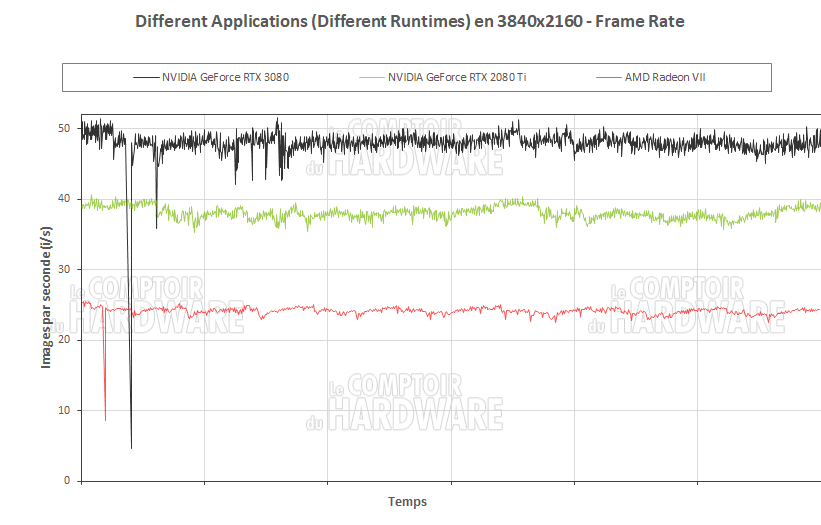
Task: Click the 'Temps' horizontal axis label
Action: click(x=407, y=502)
